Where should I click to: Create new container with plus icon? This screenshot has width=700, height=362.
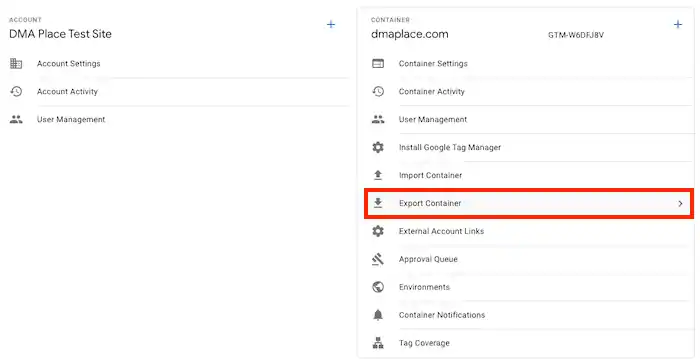click(678, 25)
